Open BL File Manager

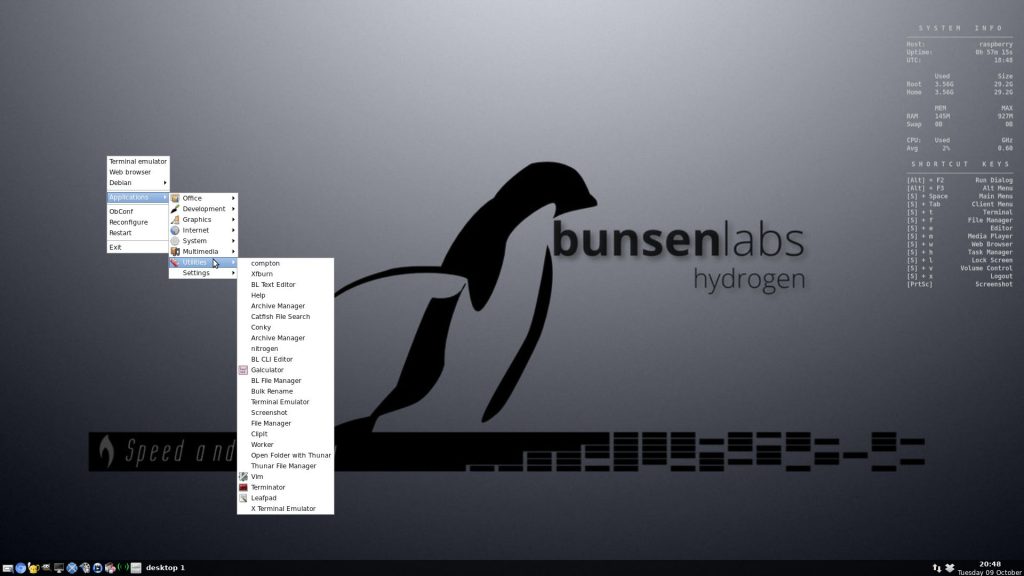(x=285, y=381)
